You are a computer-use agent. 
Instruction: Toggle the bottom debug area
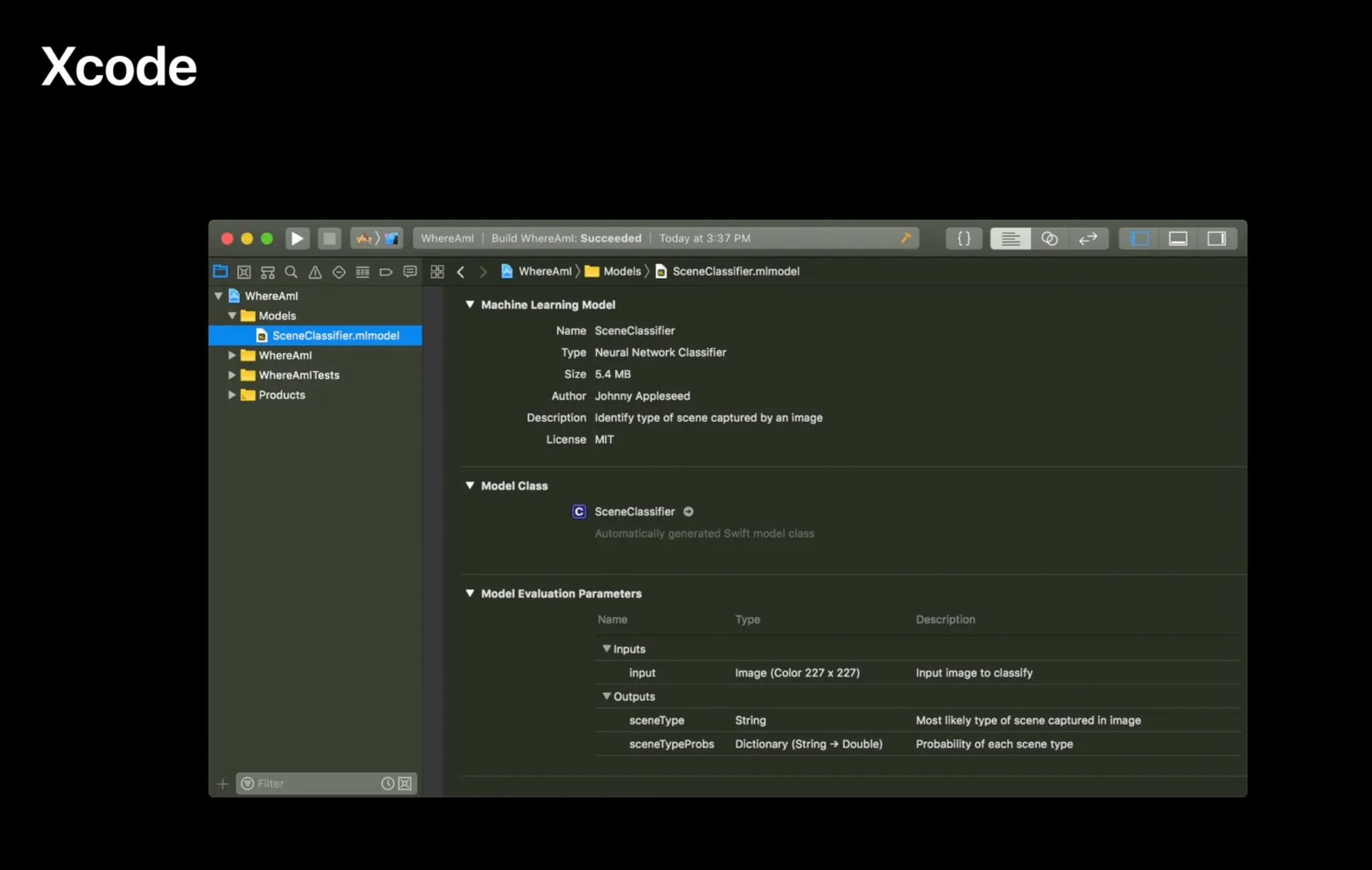(1178, 239)
